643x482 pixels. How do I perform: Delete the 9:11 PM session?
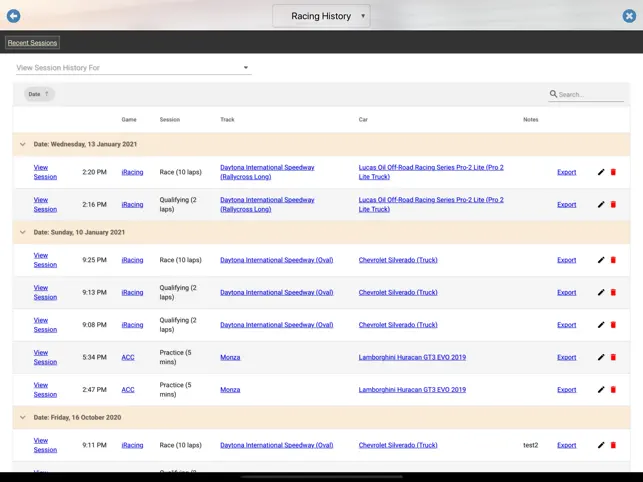pyautogui.click(x=613, y=445)
